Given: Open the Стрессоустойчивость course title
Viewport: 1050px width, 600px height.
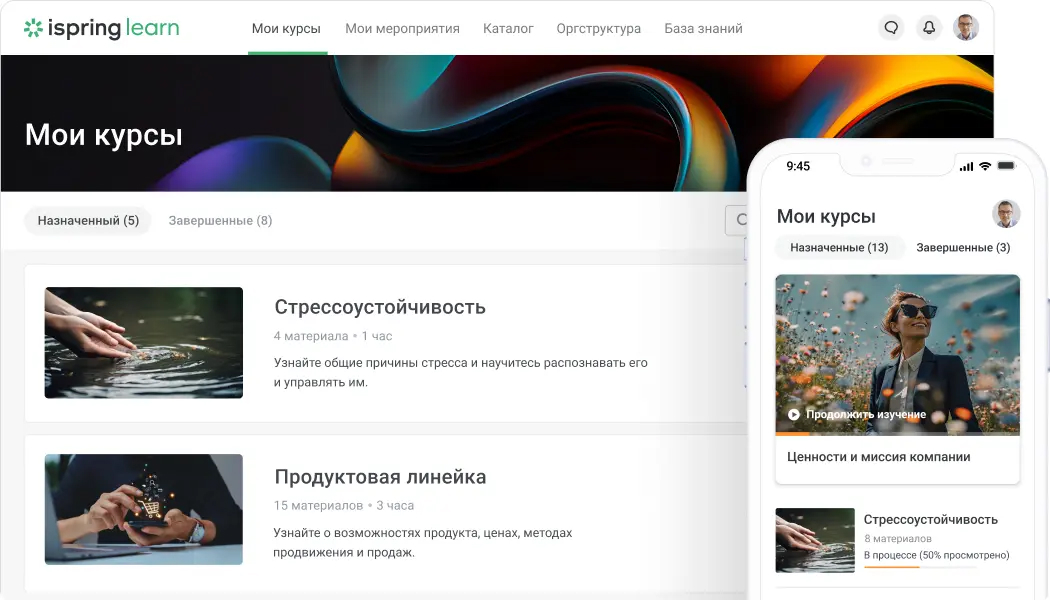Looking at the screenshot, I should (x=380, y=307).
